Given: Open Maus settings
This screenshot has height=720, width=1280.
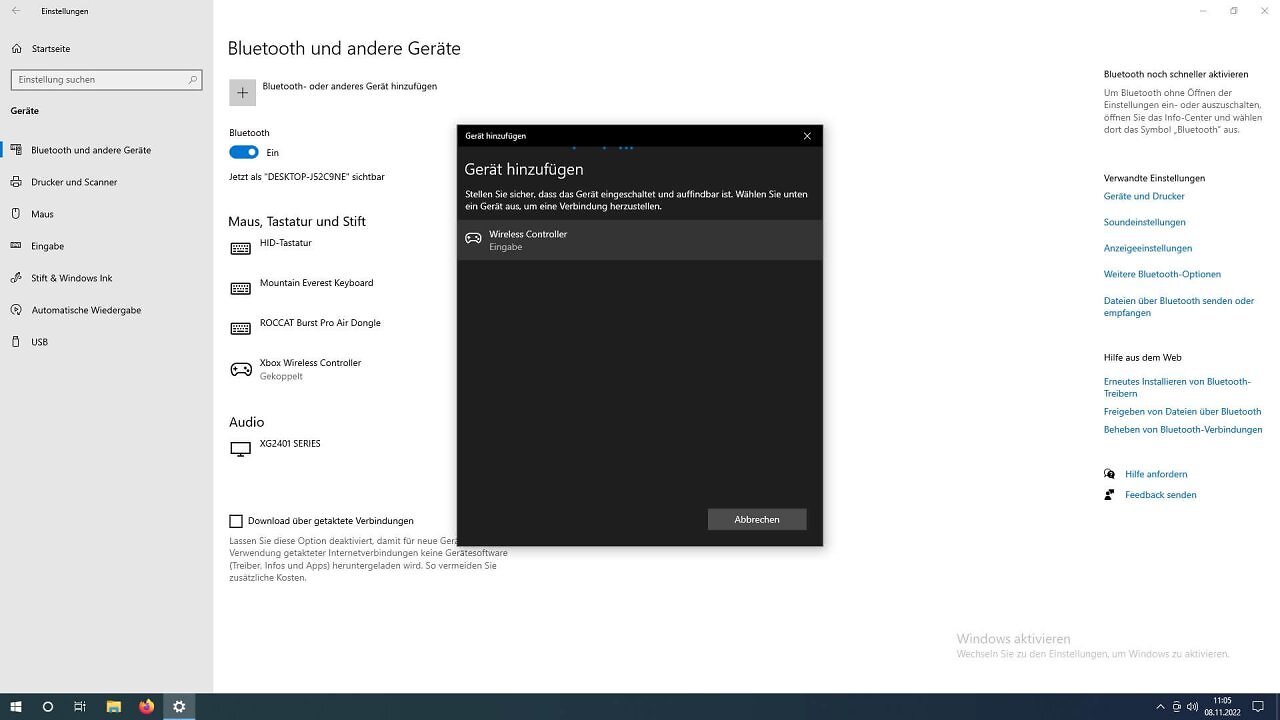Looking at the screenshot, I should 106,214.
